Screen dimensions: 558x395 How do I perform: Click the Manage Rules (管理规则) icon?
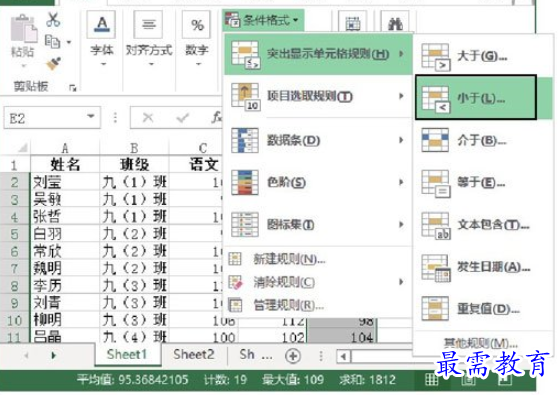[235, 305]
